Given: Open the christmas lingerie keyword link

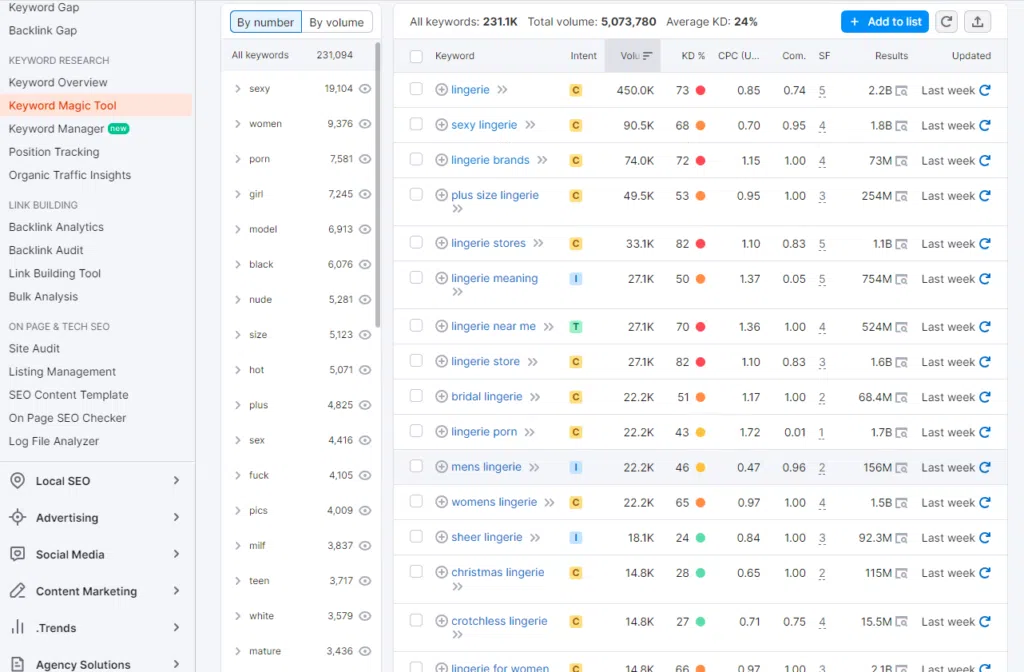Looking at the screenshot, I should [498, 572].
